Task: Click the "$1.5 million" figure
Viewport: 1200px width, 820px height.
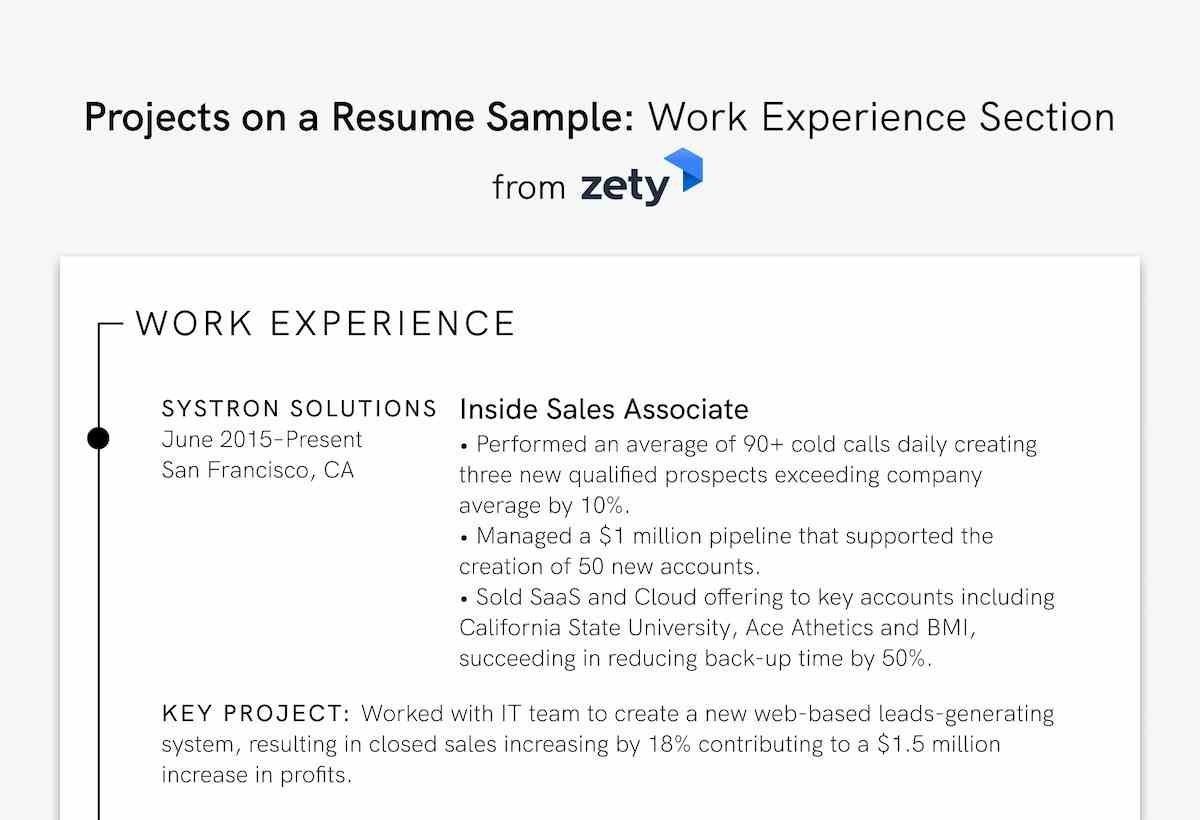Action: (939, 745)
